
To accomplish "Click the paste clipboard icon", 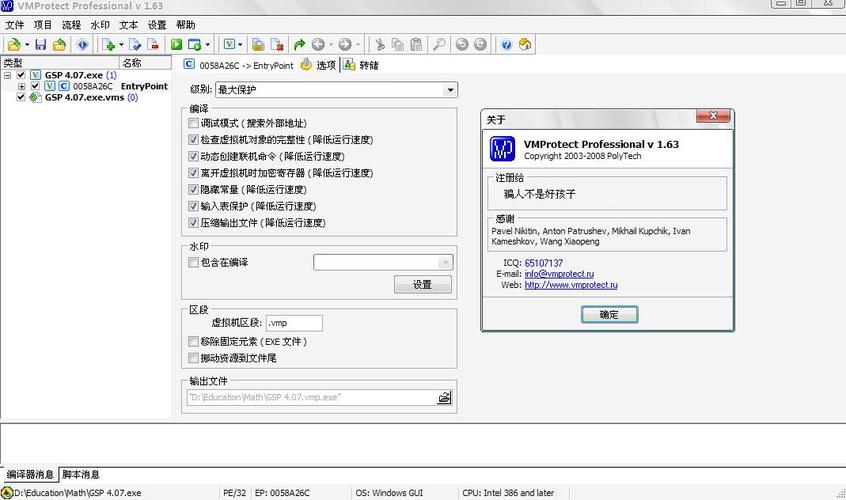I will (416, 45).
